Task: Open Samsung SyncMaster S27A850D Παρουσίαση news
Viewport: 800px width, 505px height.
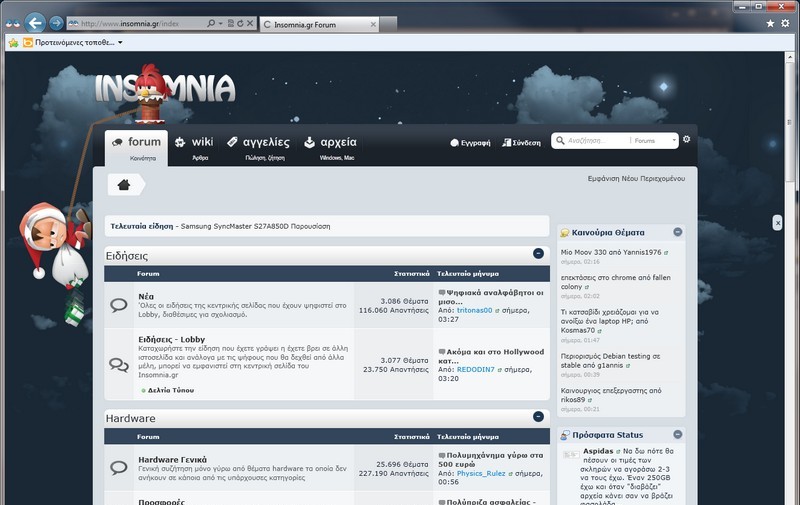Action: click(255, 226)
